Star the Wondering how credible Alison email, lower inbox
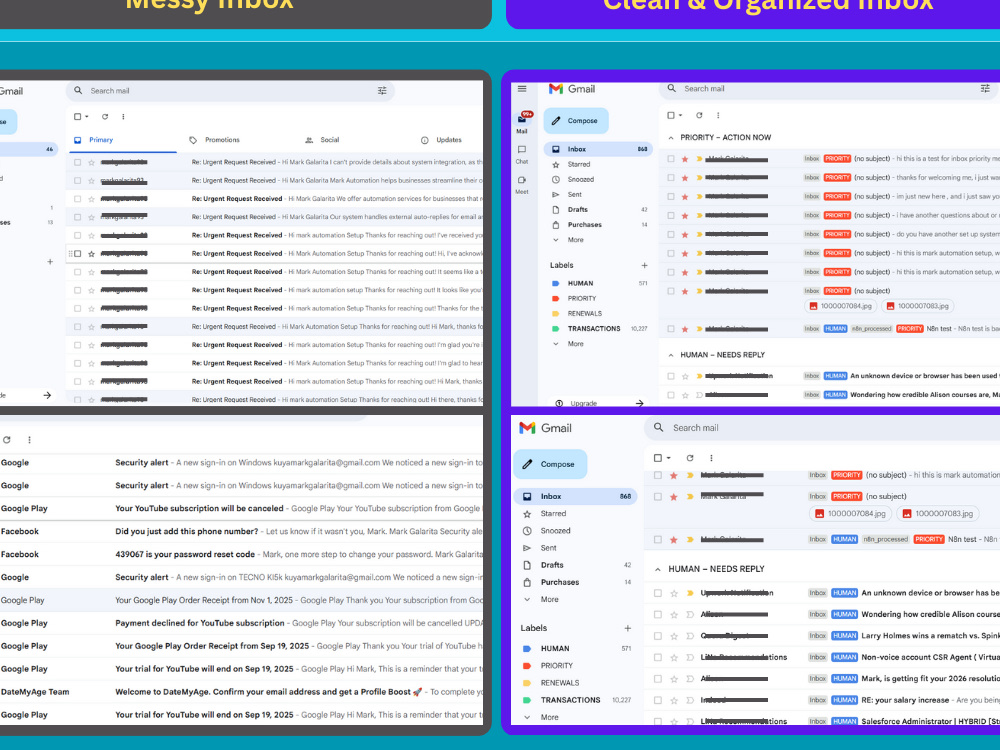1000x750 pixels. coord(674,614)
